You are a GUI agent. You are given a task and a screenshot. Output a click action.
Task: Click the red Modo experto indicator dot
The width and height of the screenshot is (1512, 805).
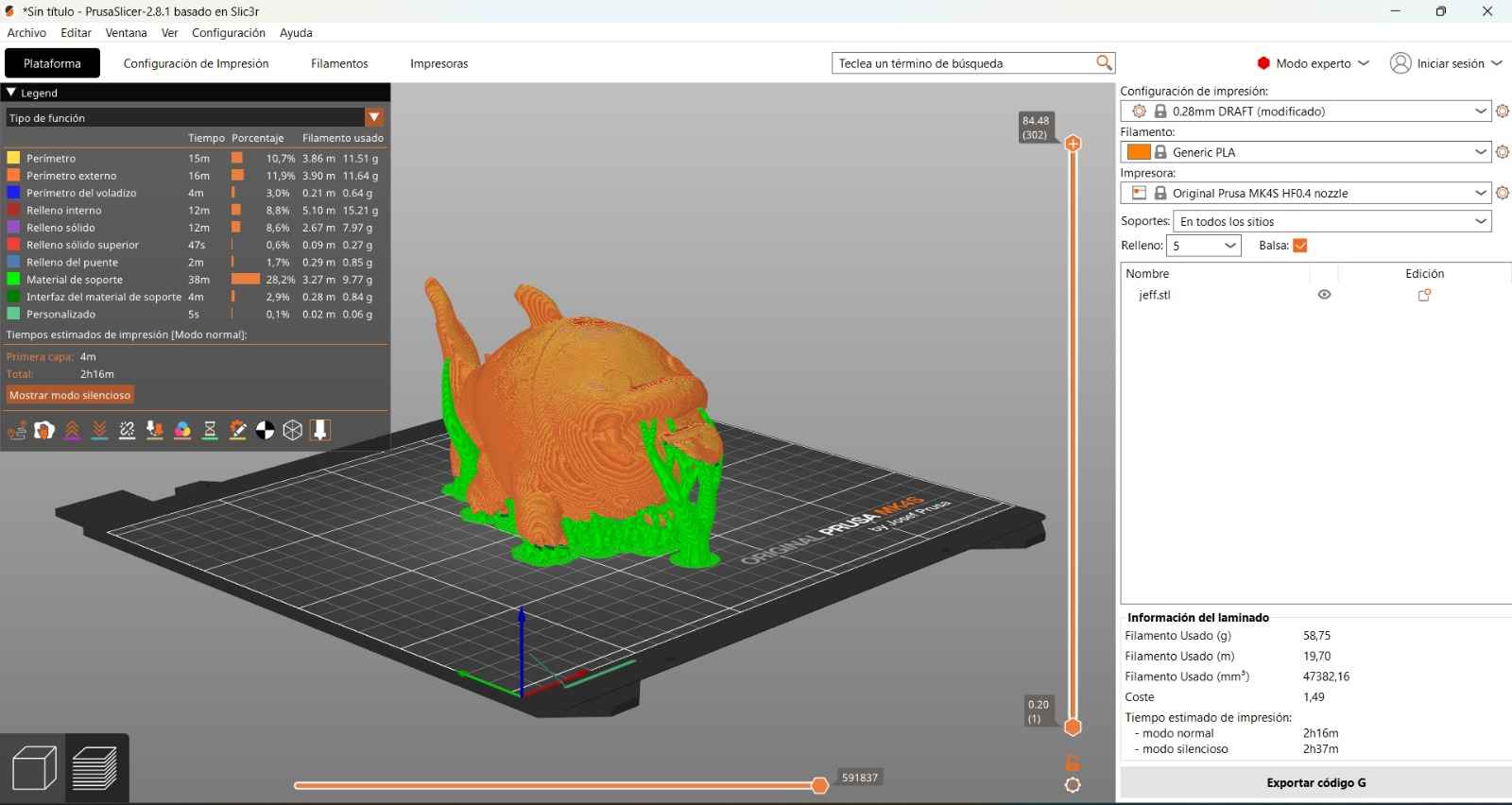(1263, 63)
